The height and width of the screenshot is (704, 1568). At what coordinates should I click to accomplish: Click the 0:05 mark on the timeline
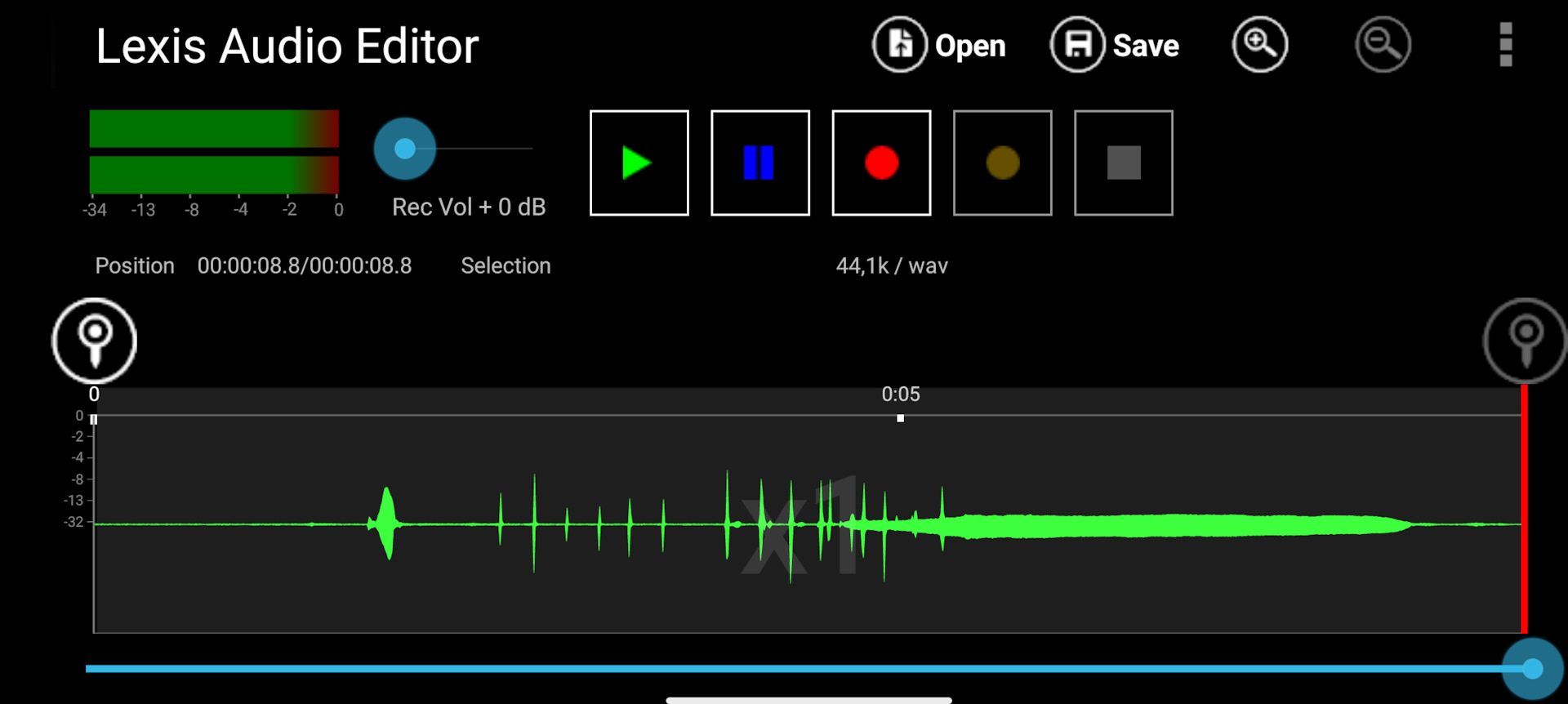click(900, 394)
